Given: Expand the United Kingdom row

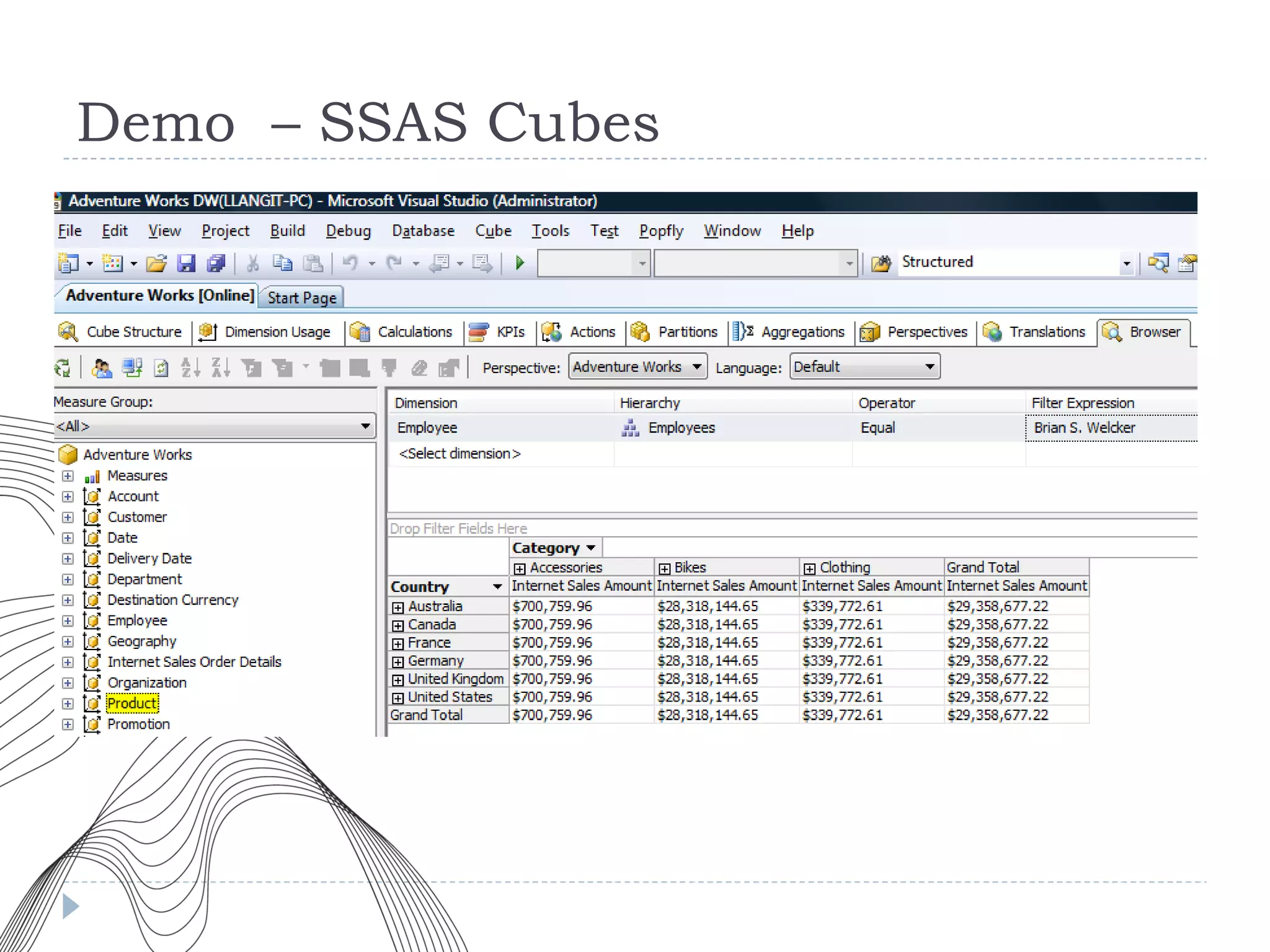Looking at the screenshot, I should pyautogui.click(x=398, y=680).
